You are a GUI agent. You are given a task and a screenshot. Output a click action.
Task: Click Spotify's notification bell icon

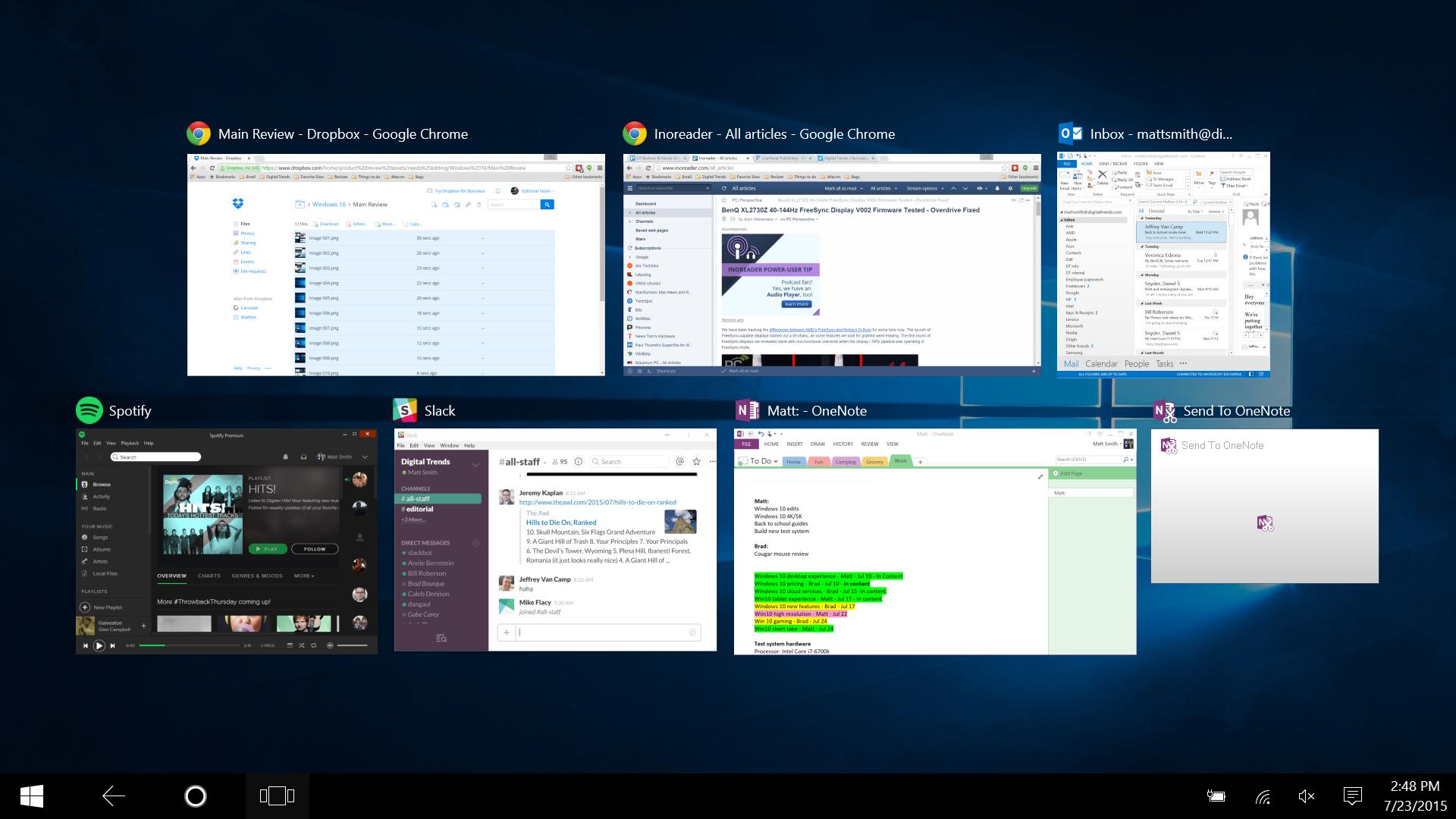286,457
